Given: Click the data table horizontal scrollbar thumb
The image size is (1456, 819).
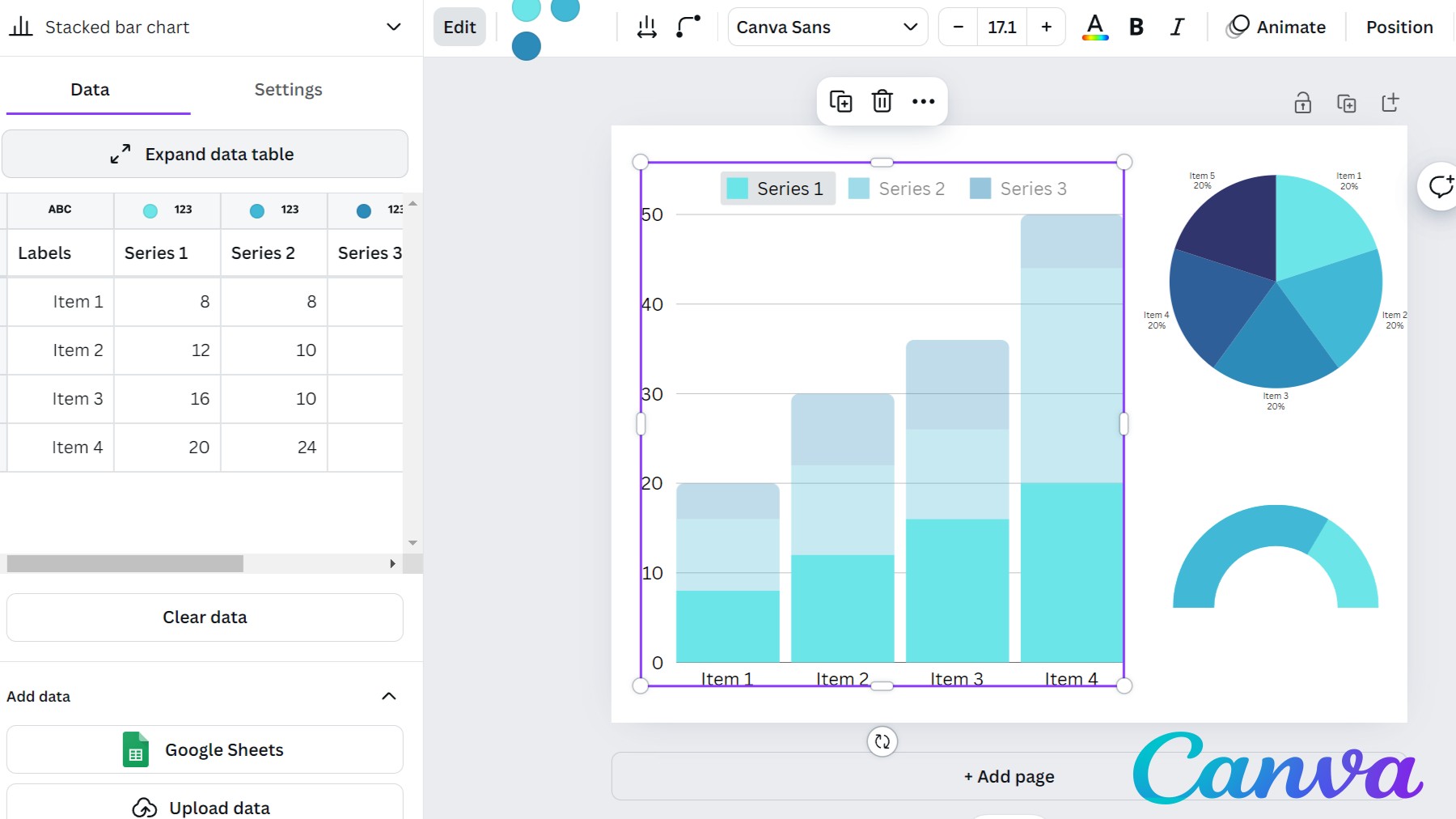Looking at the screenshot, I should click(x=125, y=563).
